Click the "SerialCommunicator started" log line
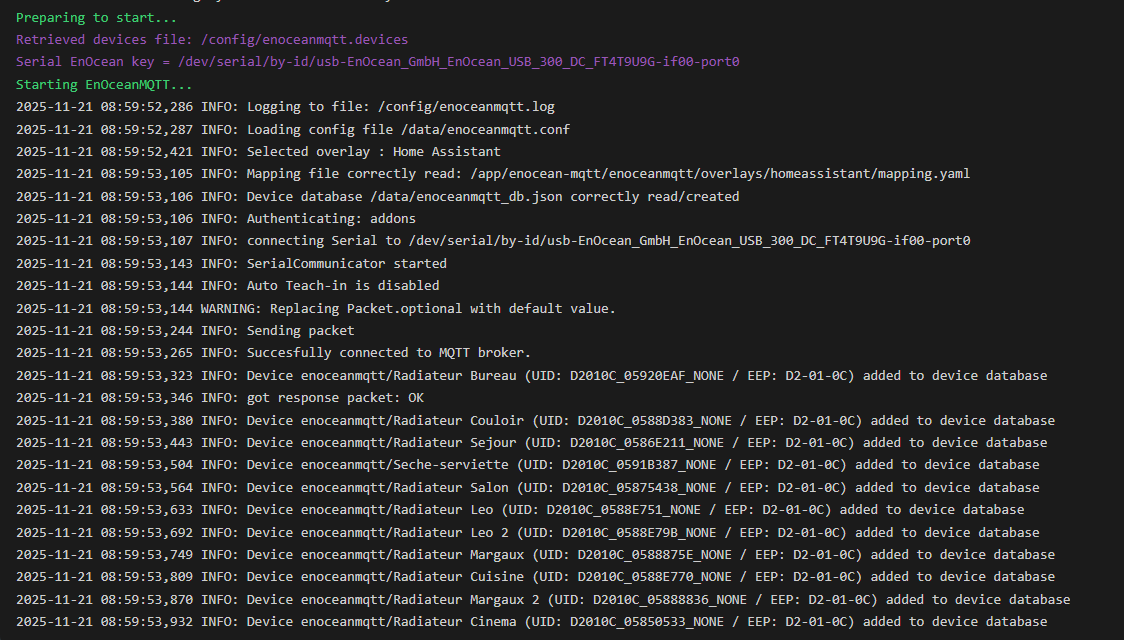Viewport: 1124px width, 640px height. click(x=346, y=264)
